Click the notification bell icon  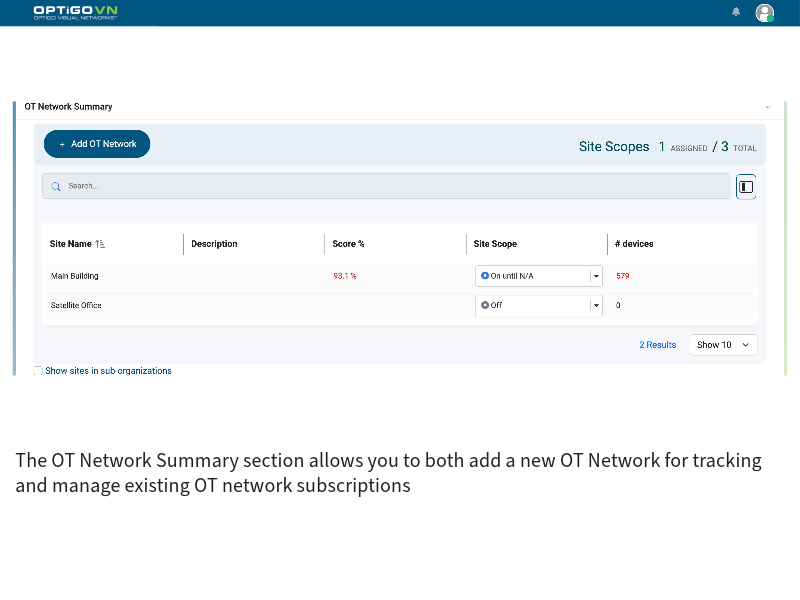click(736, 12)
